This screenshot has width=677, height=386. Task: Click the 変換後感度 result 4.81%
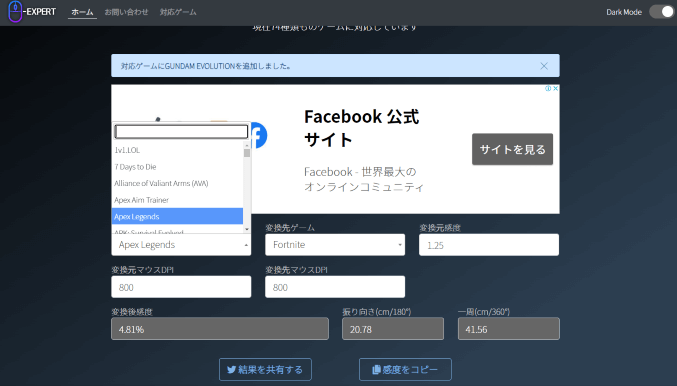coord(220,329)
